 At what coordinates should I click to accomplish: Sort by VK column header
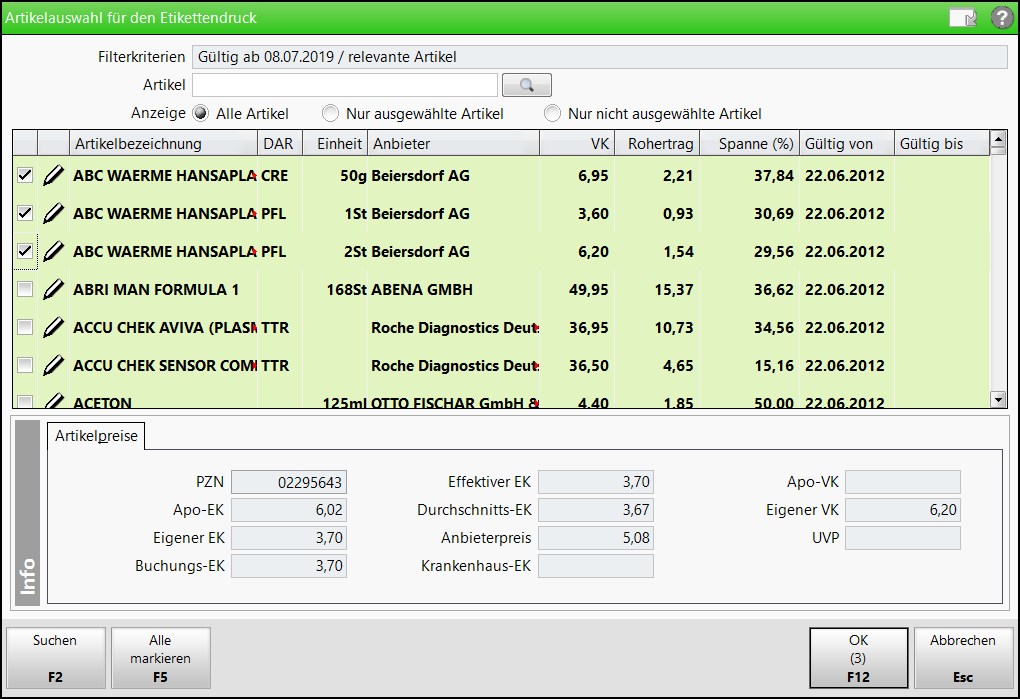pos(577,144)
